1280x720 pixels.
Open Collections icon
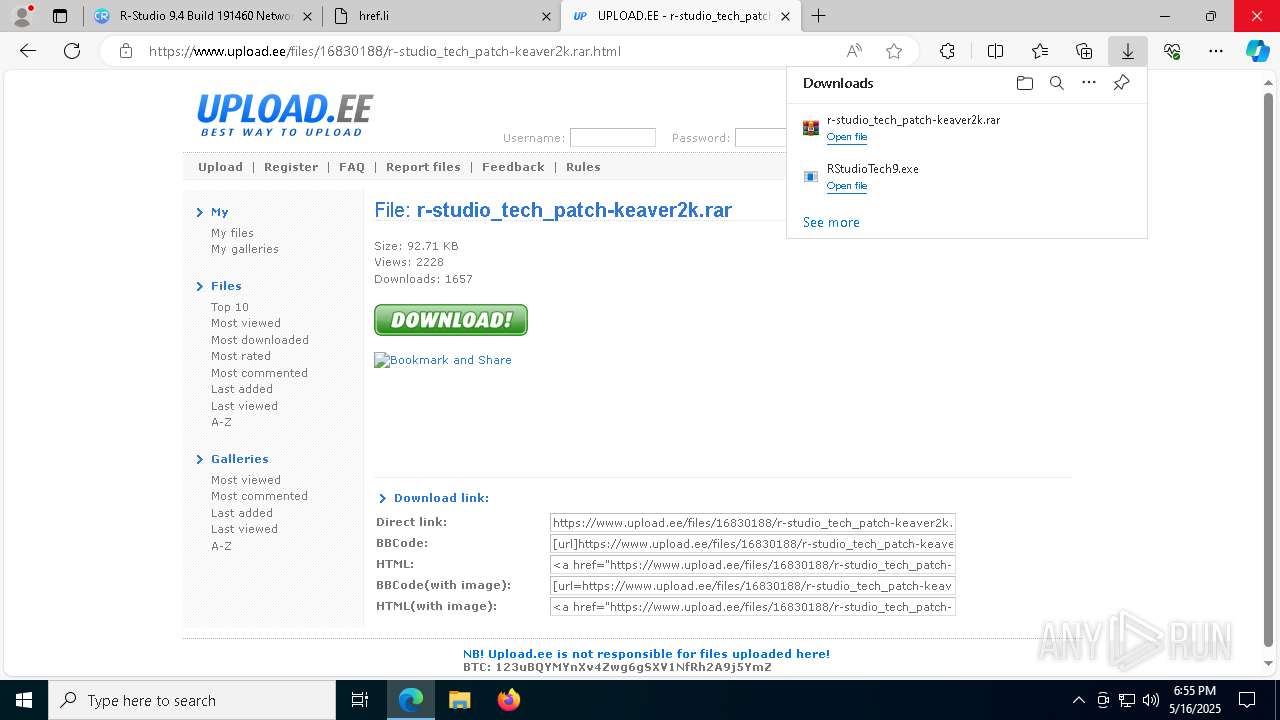click(x=1084, y=51)
